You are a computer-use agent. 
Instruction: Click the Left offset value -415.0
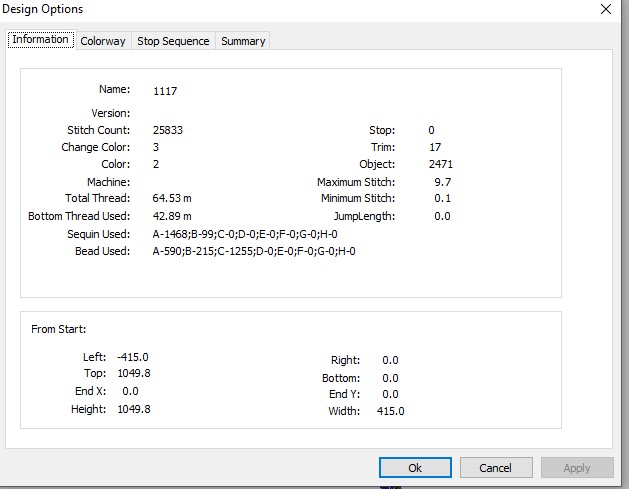click(x=133, y=357)
